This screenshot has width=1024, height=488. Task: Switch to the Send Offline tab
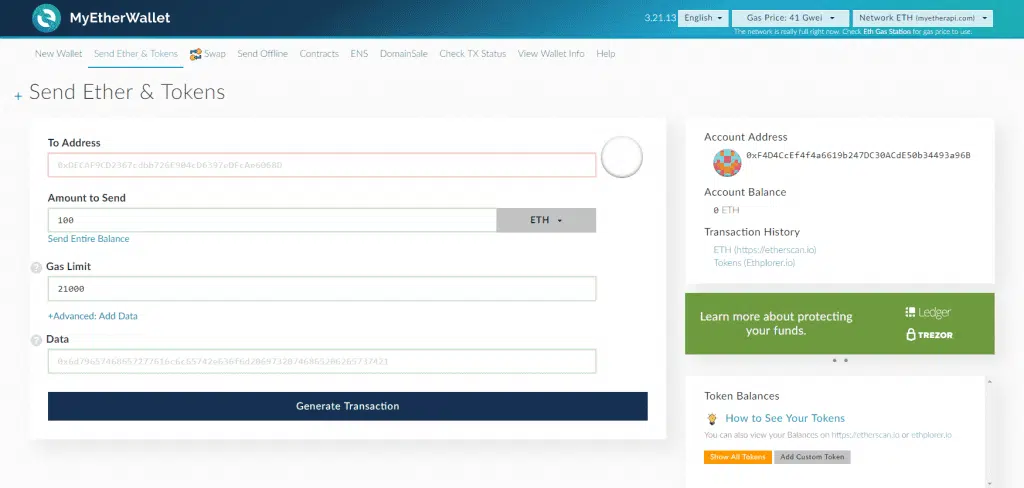click(x=263, y=54)
